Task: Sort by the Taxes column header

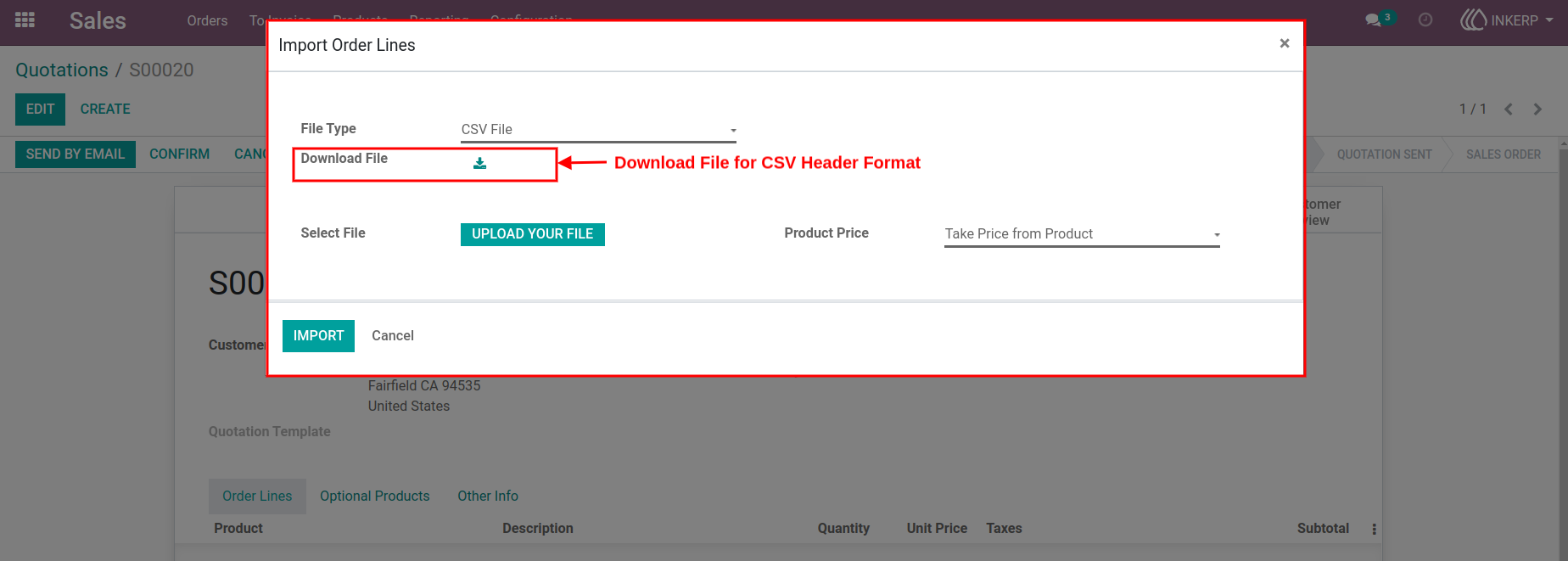Action: pyautogui.click(x=1004, y=529)
